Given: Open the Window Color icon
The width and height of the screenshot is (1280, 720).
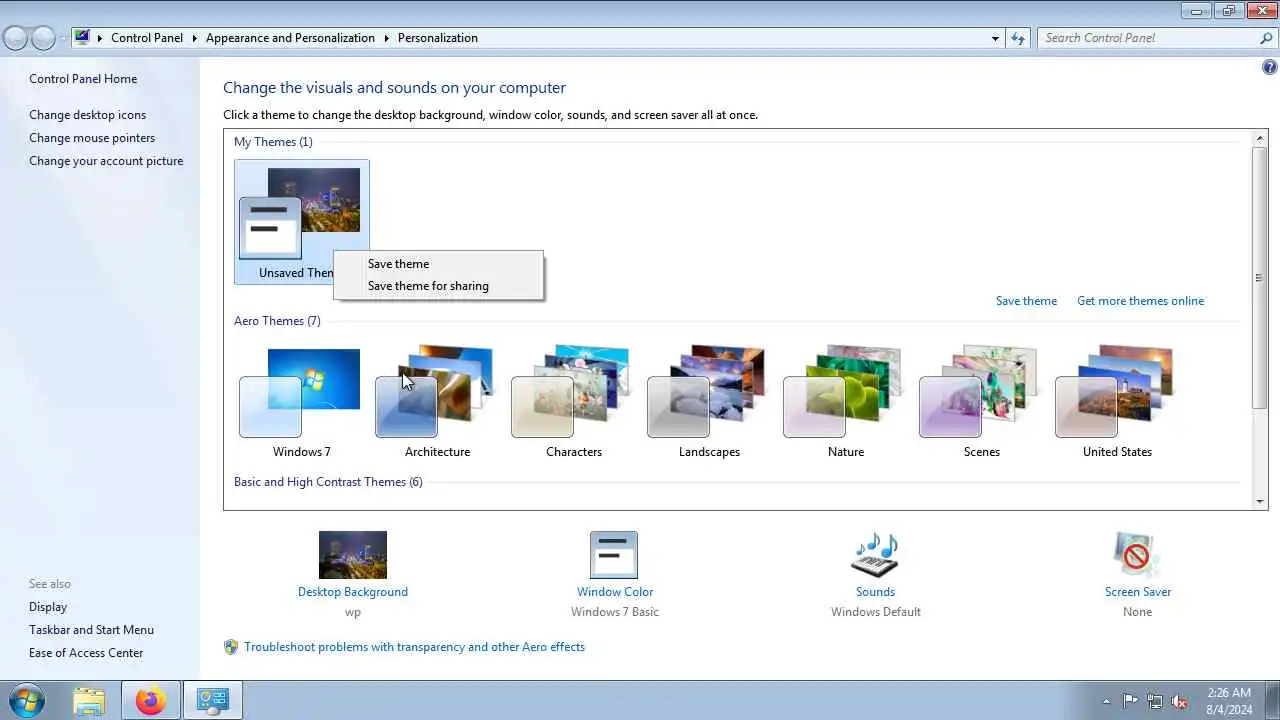Looking at the screenshot, I should [614, 555].
